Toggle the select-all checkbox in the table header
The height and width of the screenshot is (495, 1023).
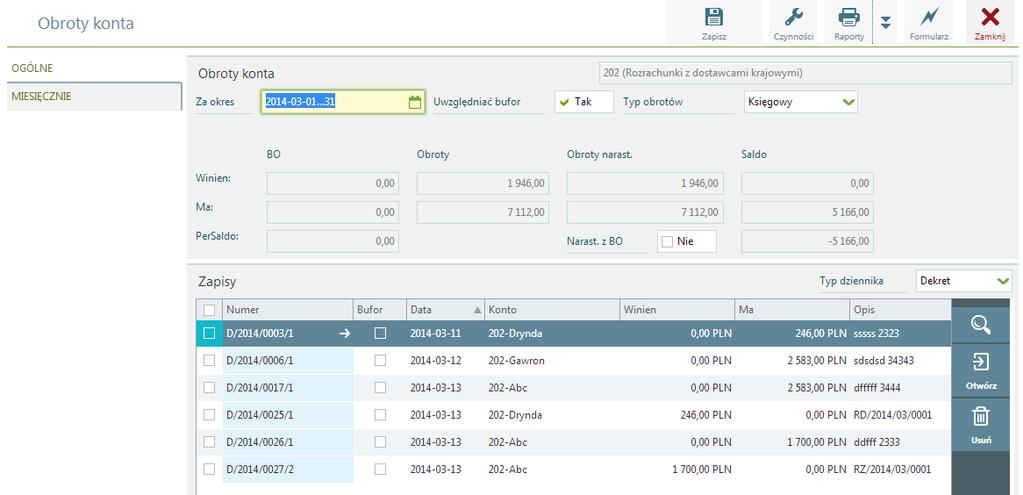point(209,310)
